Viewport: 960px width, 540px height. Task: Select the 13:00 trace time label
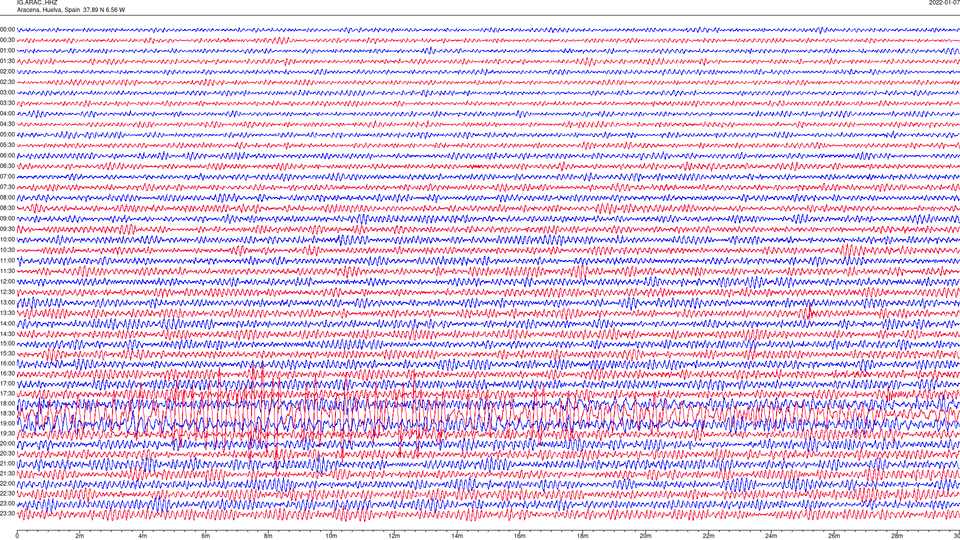click(8, 302)
